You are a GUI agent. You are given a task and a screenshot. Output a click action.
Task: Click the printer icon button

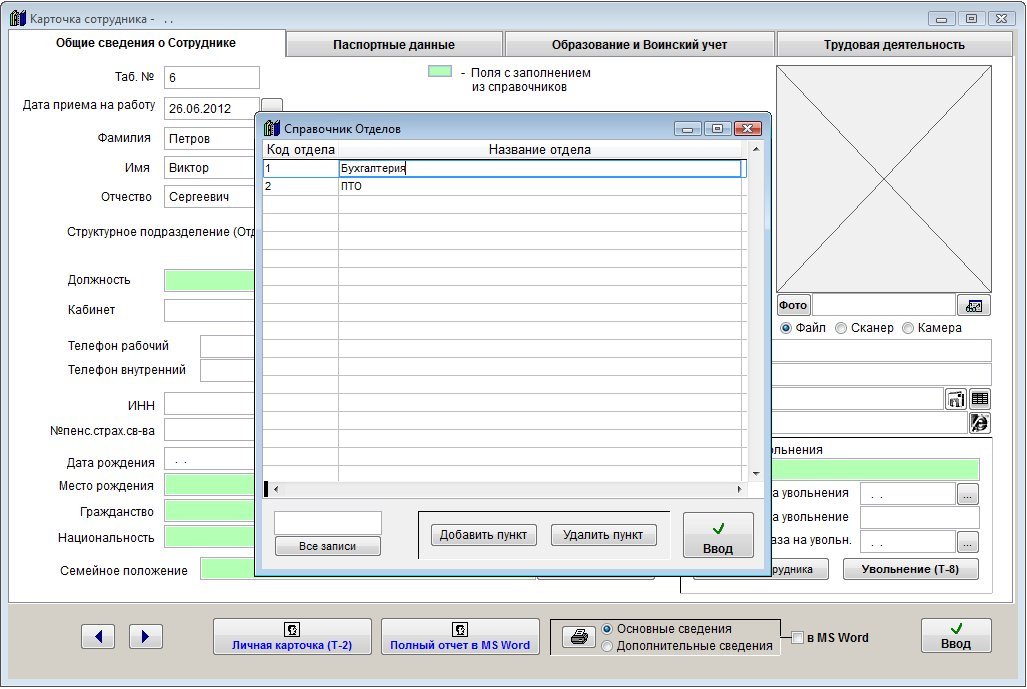[x=579, y=637]
